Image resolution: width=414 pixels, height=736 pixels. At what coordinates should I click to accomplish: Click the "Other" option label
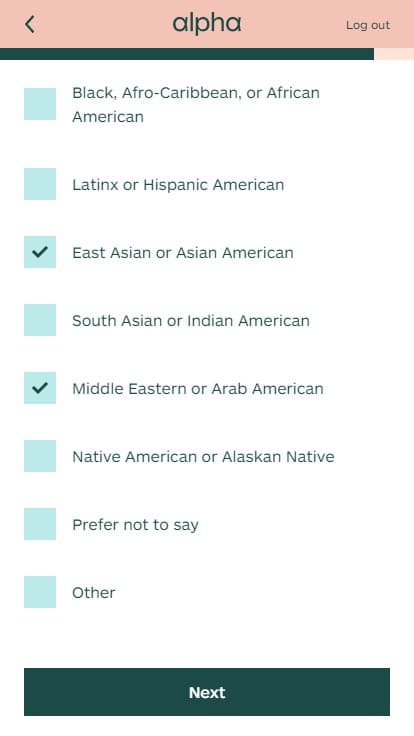click(x=93, y=592)
